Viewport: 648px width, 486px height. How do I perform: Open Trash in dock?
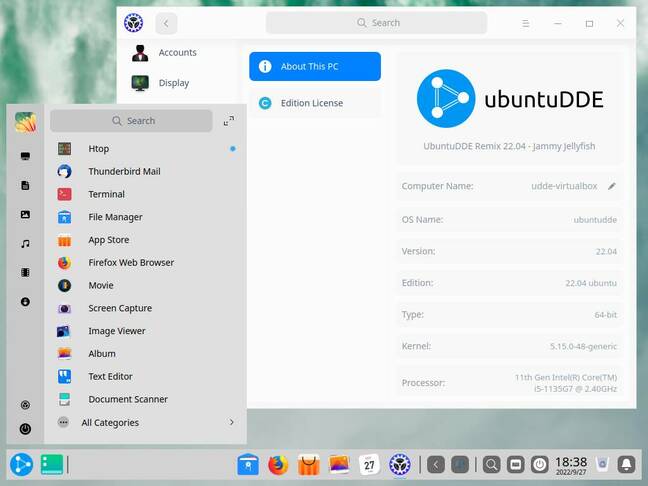click(x=603, y=465)
